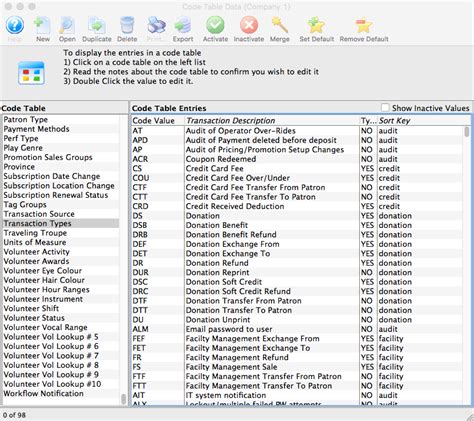This screenshot has width=474, height=421.
Task: Select Traveling Troupe code table
Action: point(61,233)
